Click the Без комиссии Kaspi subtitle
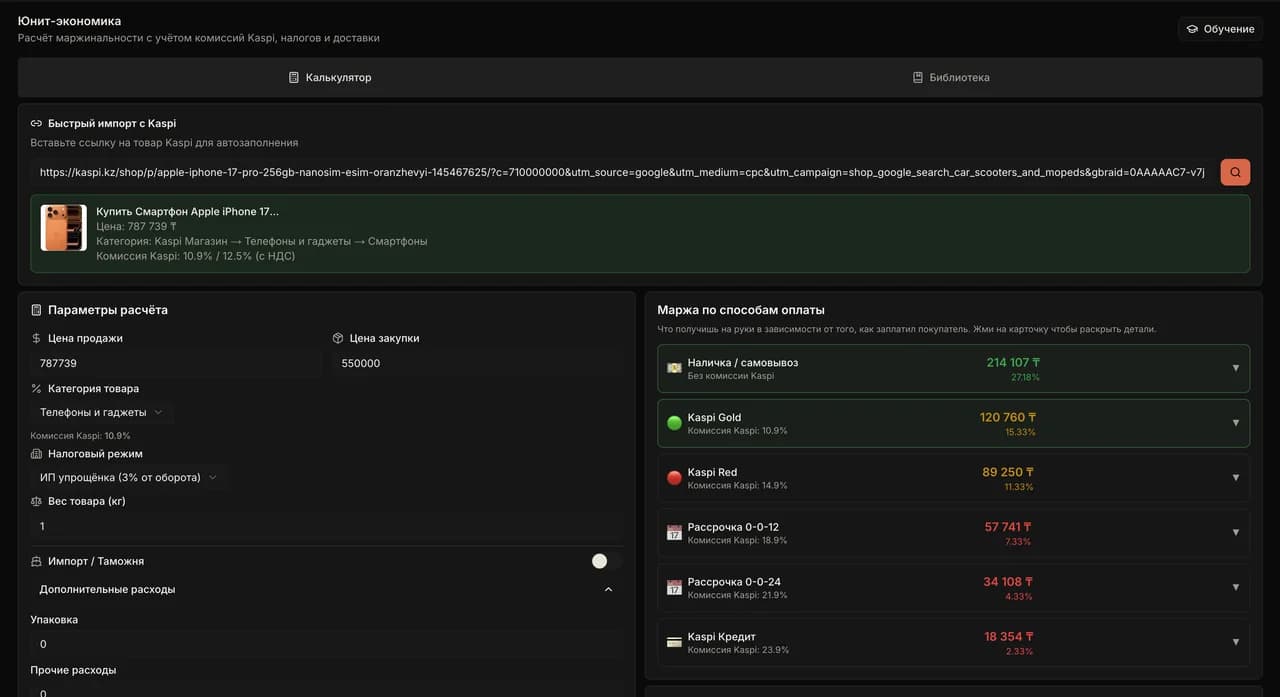 (x=731, y=376)
